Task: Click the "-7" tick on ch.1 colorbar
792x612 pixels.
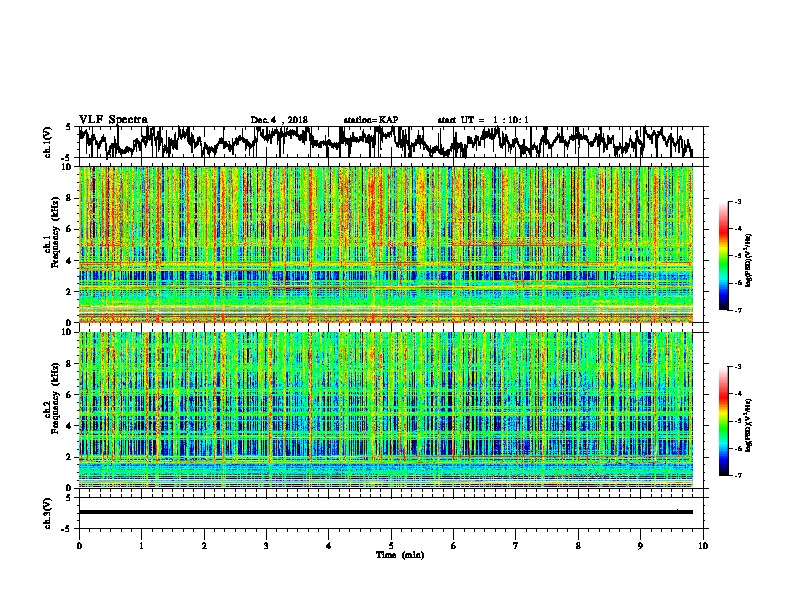Action: click(x=737, y=310)
